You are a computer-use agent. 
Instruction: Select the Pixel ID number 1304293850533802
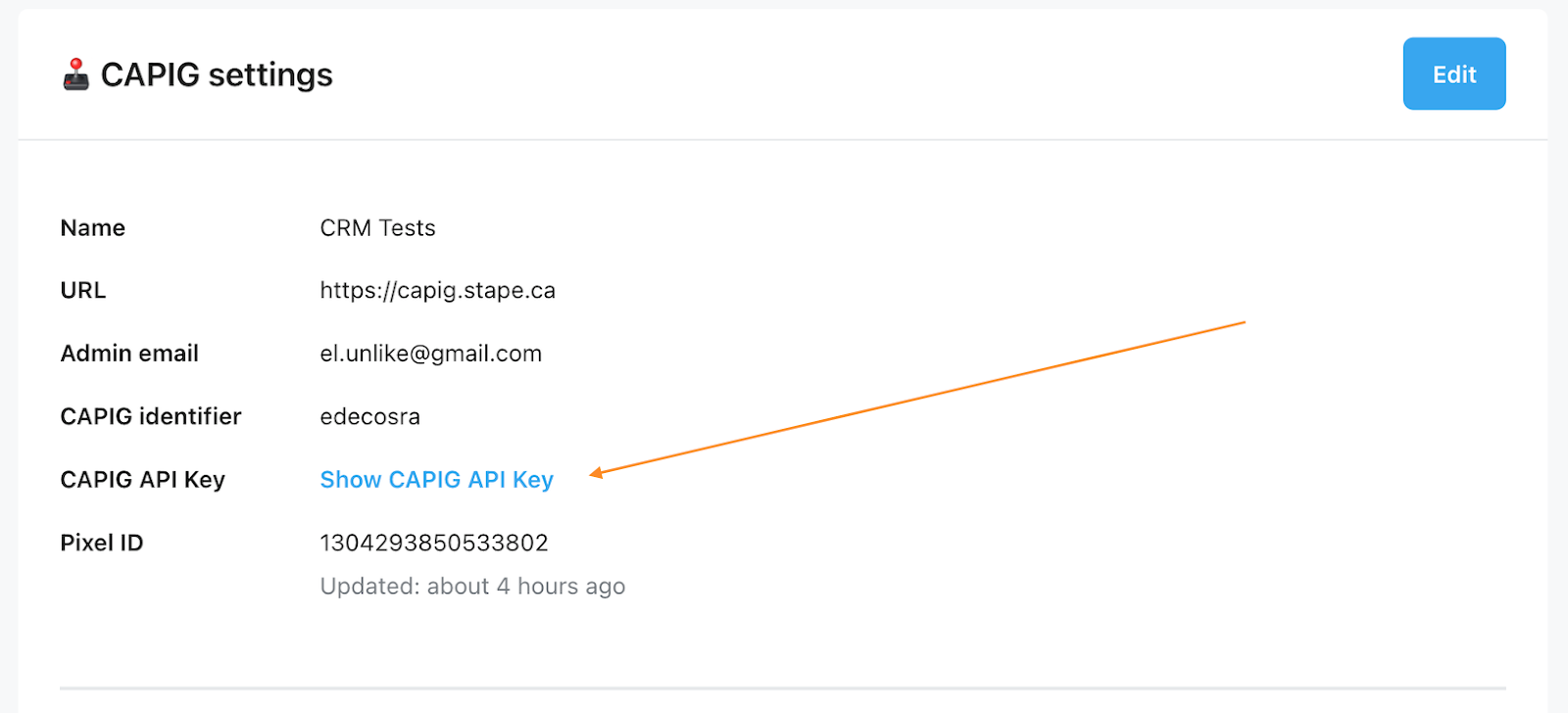point(434,542)
